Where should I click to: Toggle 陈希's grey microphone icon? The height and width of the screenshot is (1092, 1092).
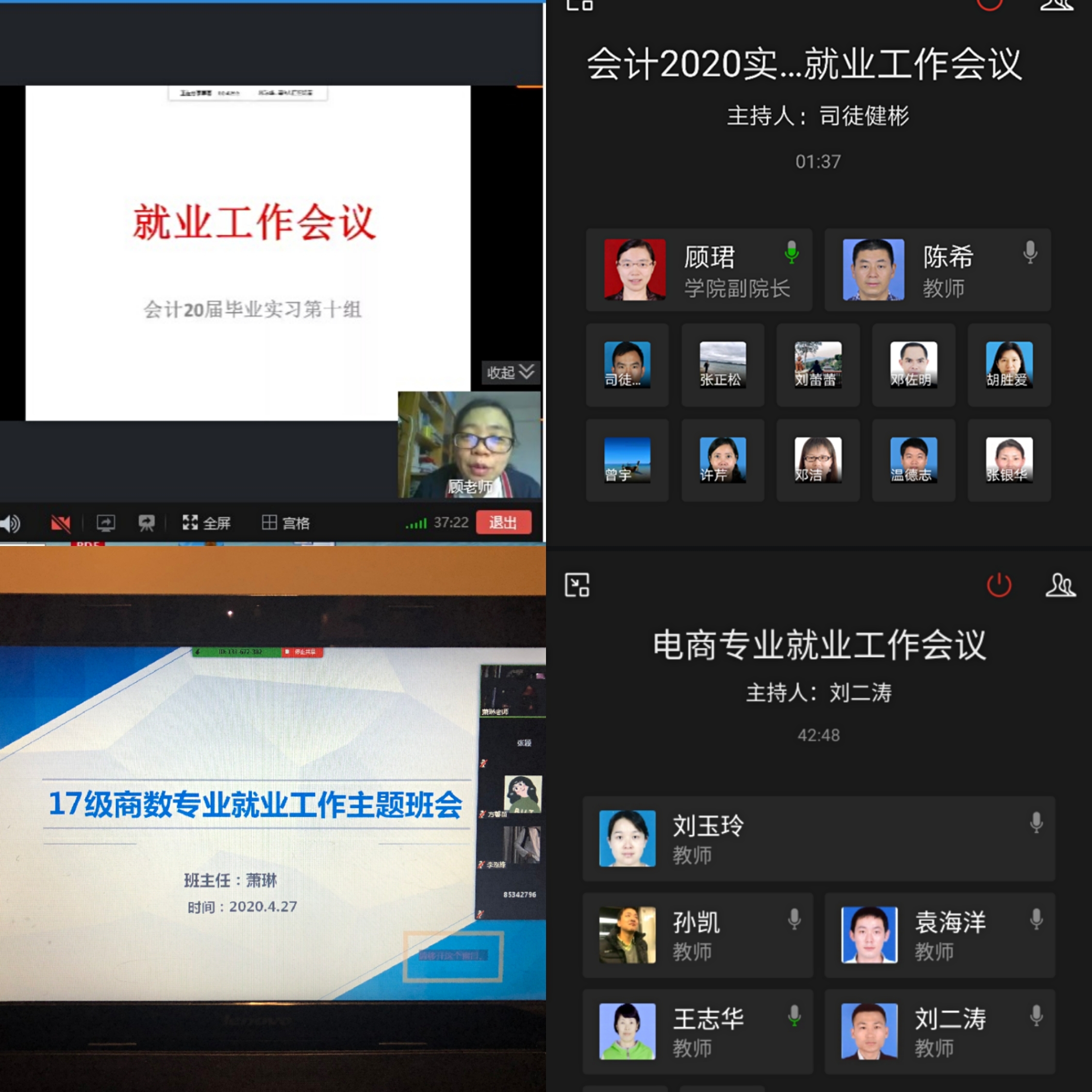point(1030,252)
